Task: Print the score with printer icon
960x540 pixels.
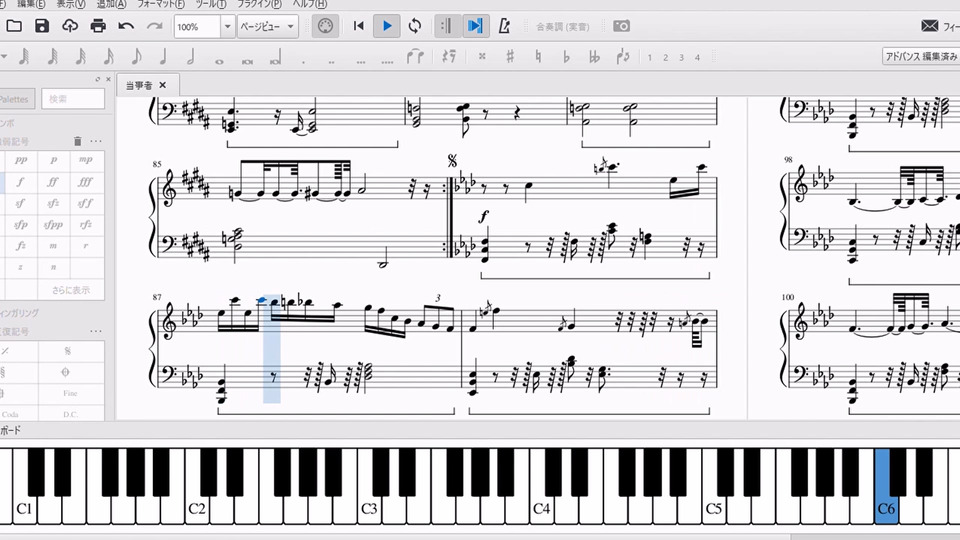Action: pyautogui.click(x=98, y=26)
